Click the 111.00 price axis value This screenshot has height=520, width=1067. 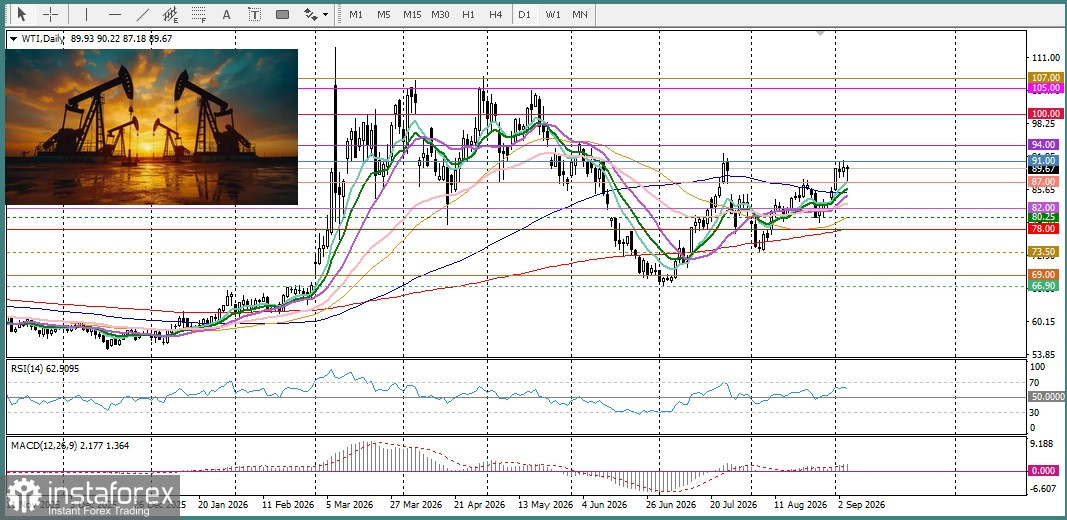pyautogui.click(x=1045, y=58)
